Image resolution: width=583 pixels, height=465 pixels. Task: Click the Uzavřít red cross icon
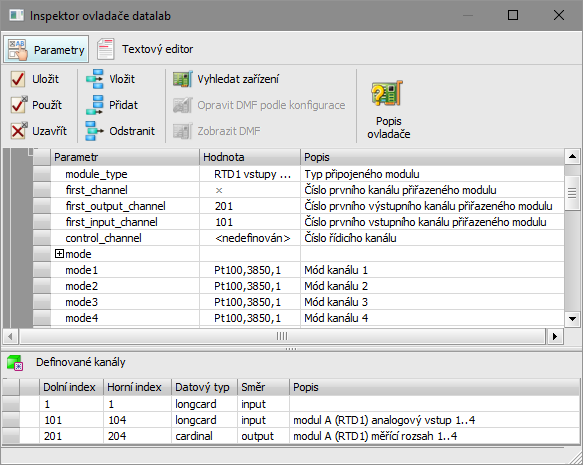pyautogui.click(x=19, y=130)
